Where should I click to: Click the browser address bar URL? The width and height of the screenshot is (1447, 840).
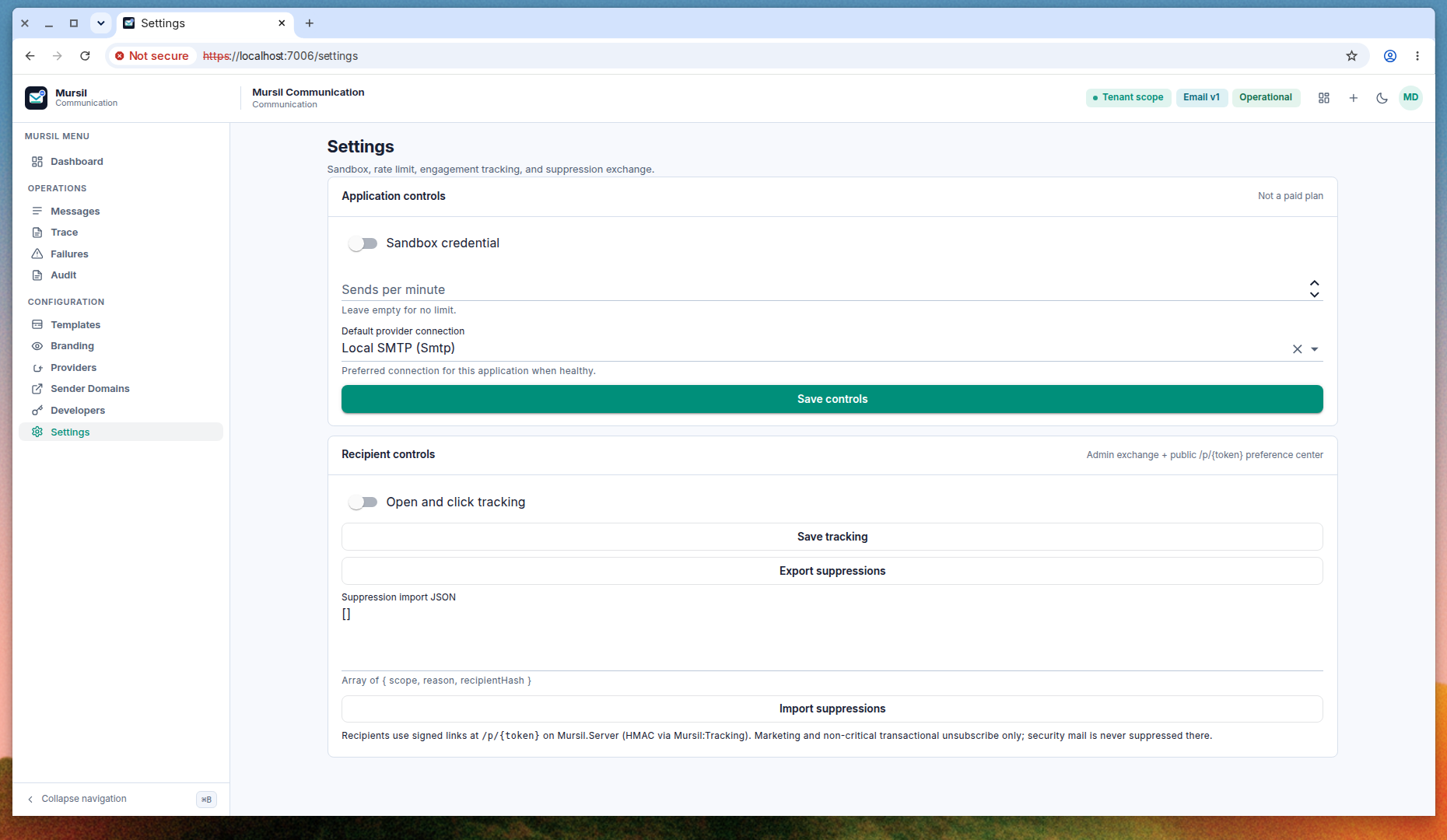(280, 56)
